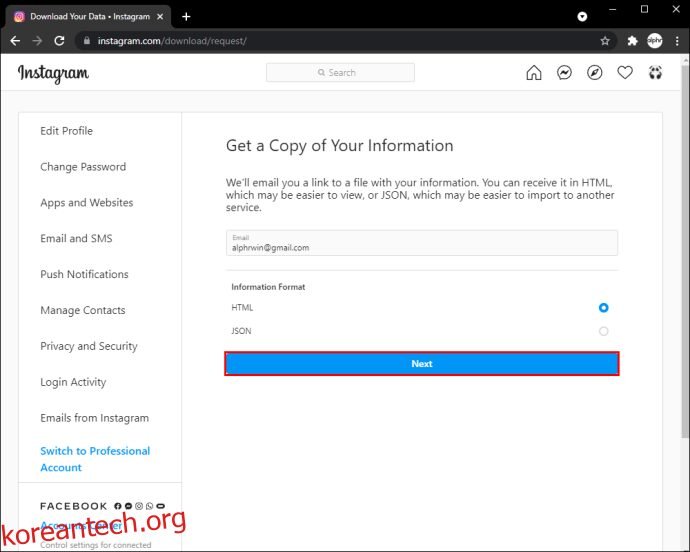Open Messenger direct messages icon
The width and height of the screenshot is (690, 552).
[x=564, y=73]
